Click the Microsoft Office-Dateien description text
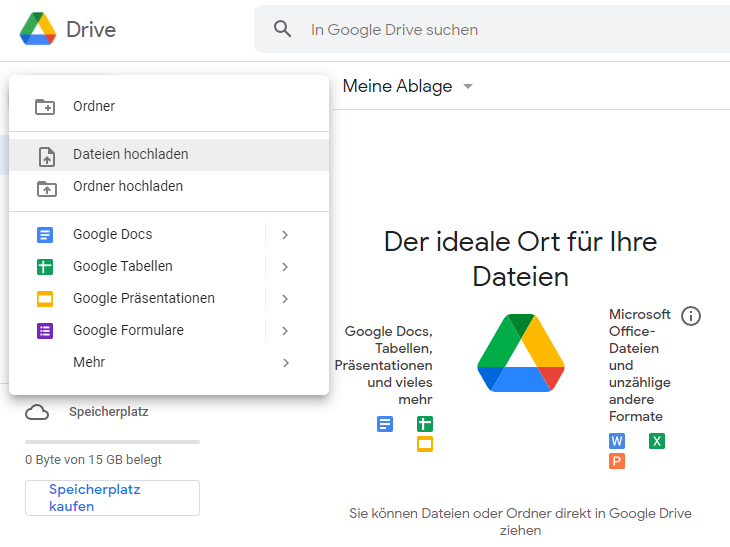The width and height of the screenshot is (730, 547). coord(640,365)
